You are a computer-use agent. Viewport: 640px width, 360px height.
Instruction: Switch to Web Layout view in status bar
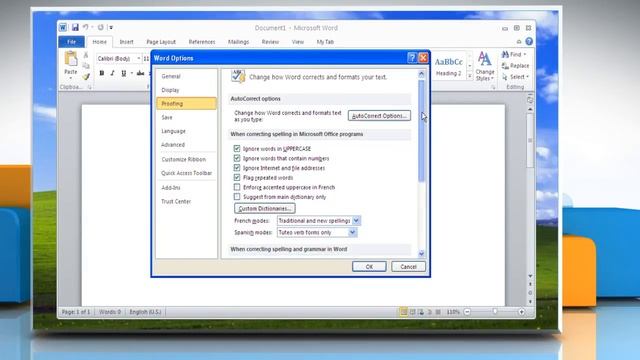pos(421,312)
